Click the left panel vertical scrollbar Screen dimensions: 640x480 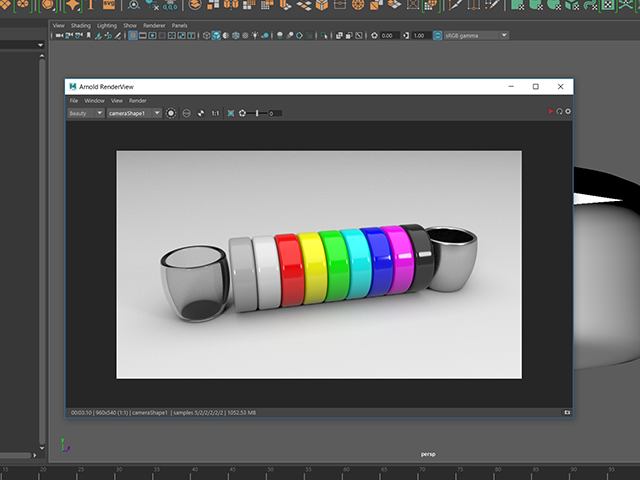coord(42,251)
